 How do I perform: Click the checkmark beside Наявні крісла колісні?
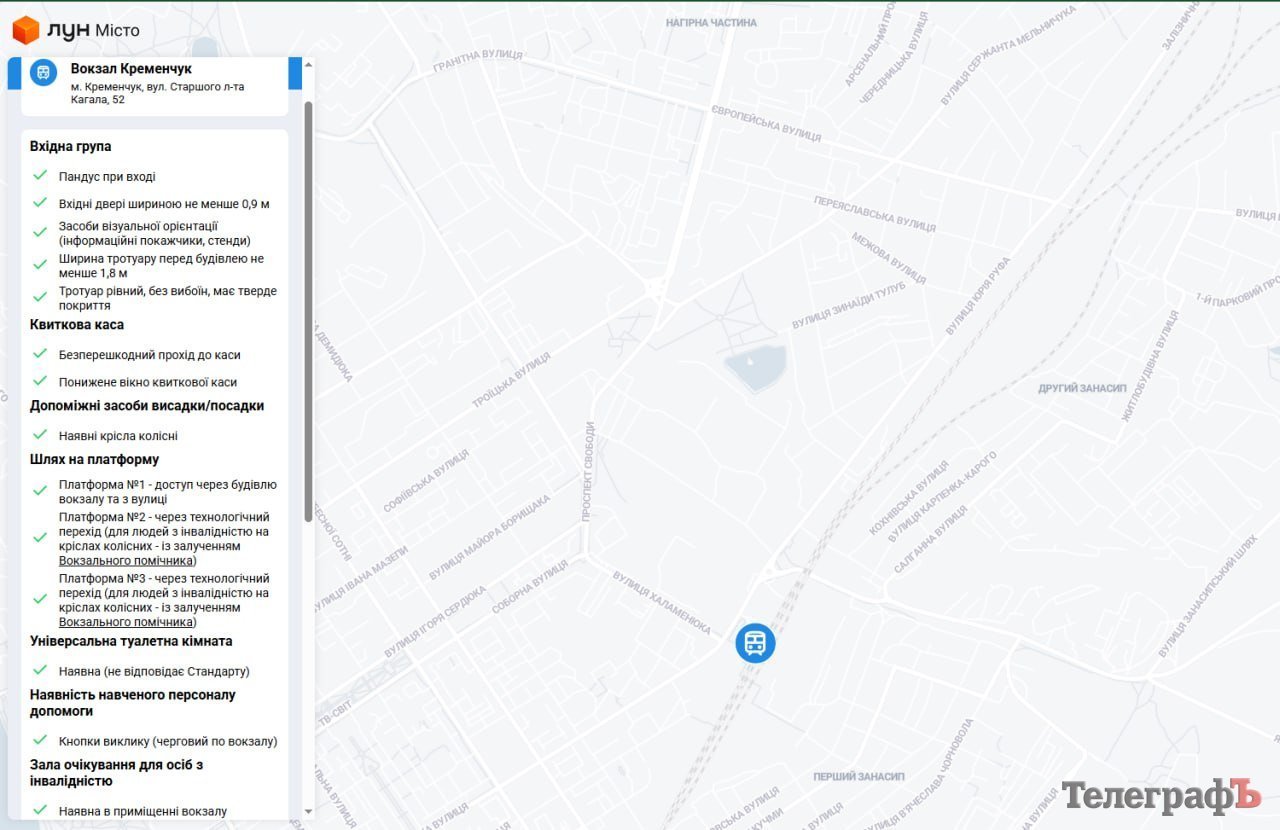tap(40, 435)
